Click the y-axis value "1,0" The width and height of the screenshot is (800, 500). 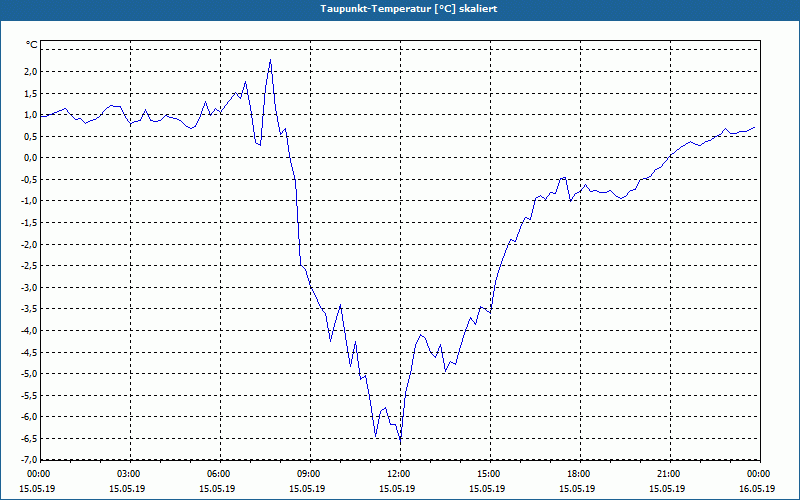tap(31, 115)
